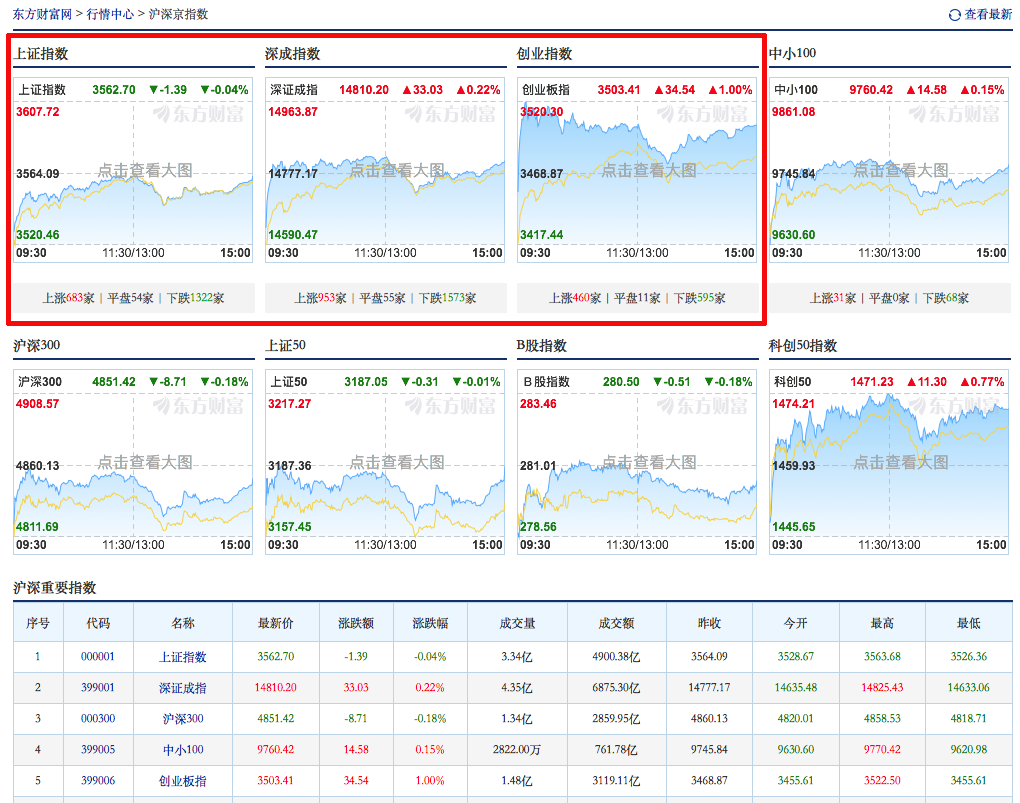Open the 上证指数 intraday chart thumbnail
Viewport: 1020px width, 803px height.
[133, 170]
